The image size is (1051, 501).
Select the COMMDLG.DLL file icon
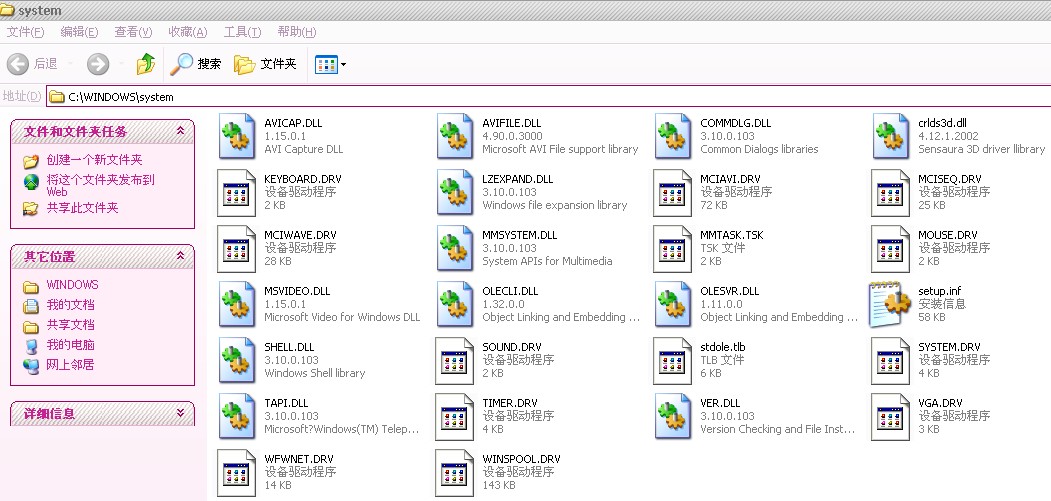(672, 136)
